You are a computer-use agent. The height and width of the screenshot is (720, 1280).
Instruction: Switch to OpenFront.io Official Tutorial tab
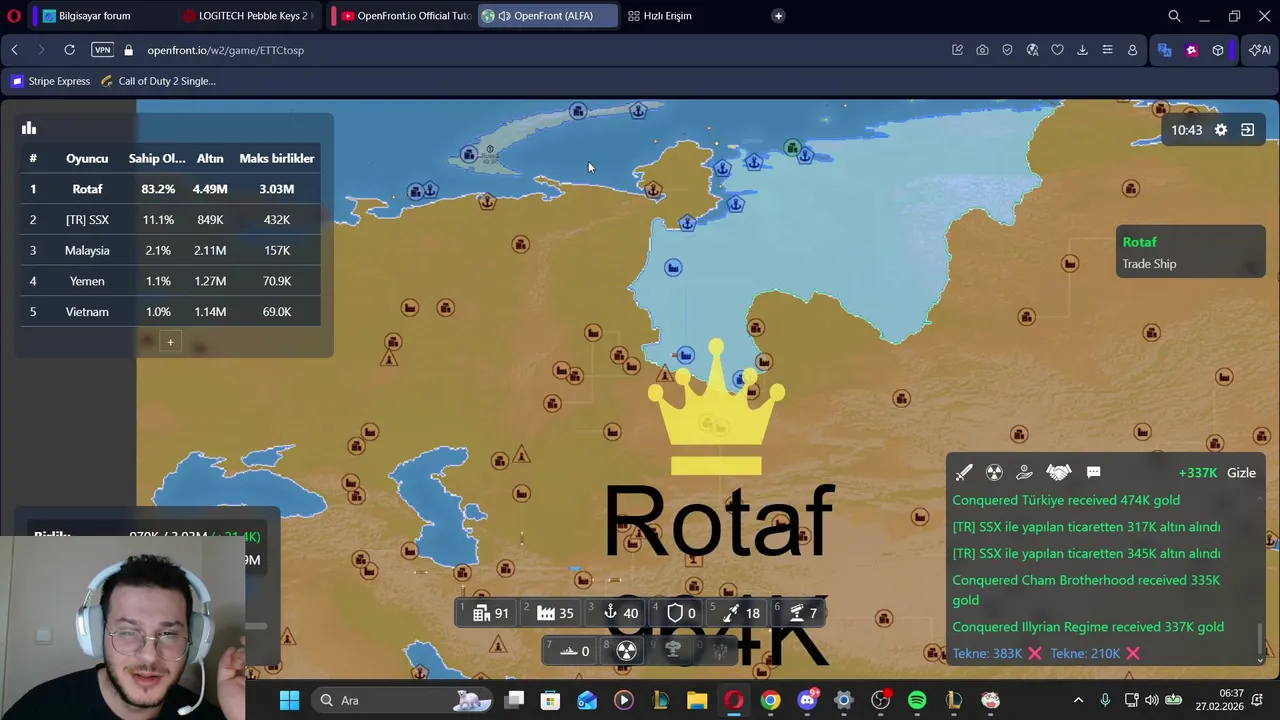coord(403,16)
